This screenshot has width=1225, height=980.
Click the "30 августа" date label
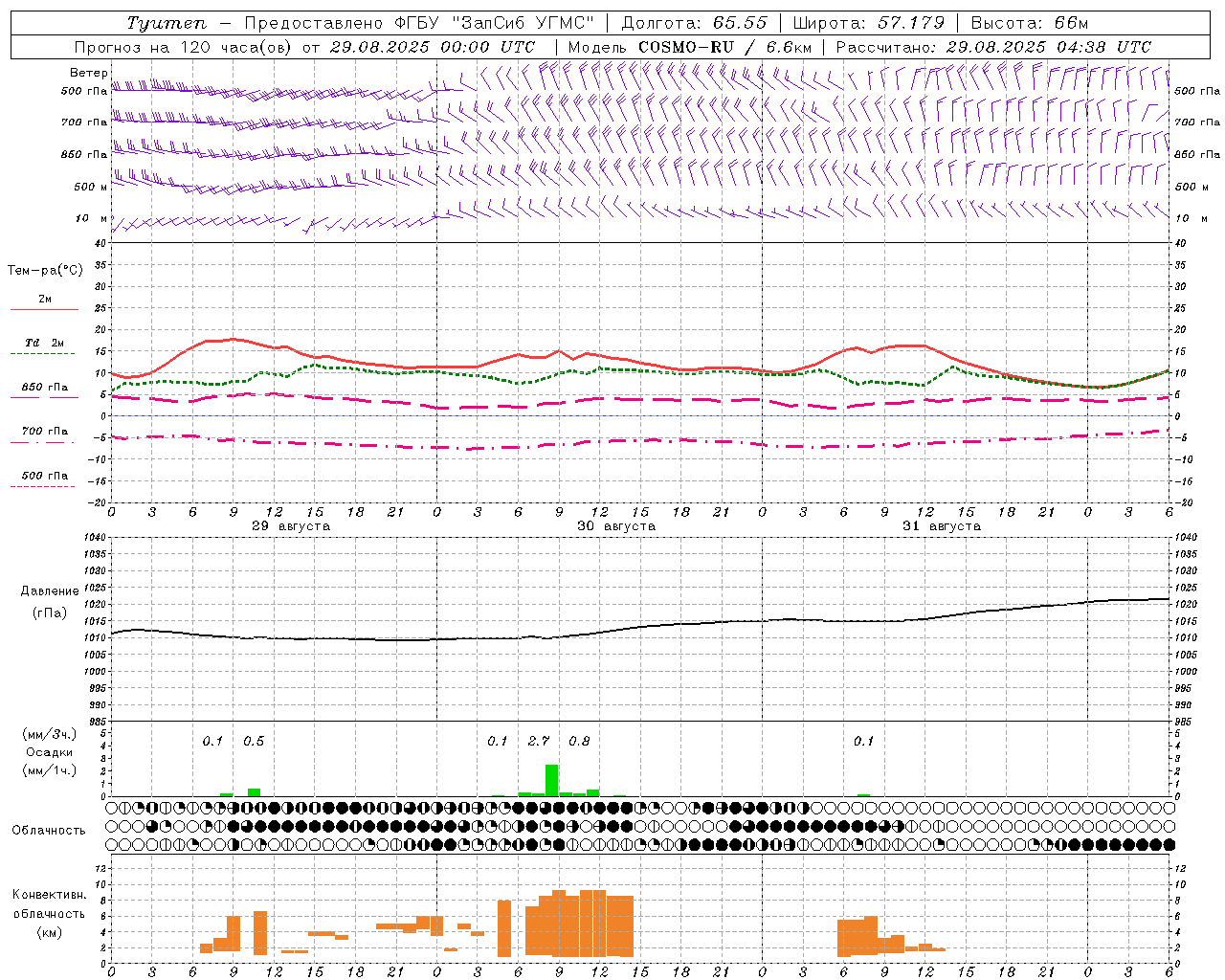[x=616, y=526]
